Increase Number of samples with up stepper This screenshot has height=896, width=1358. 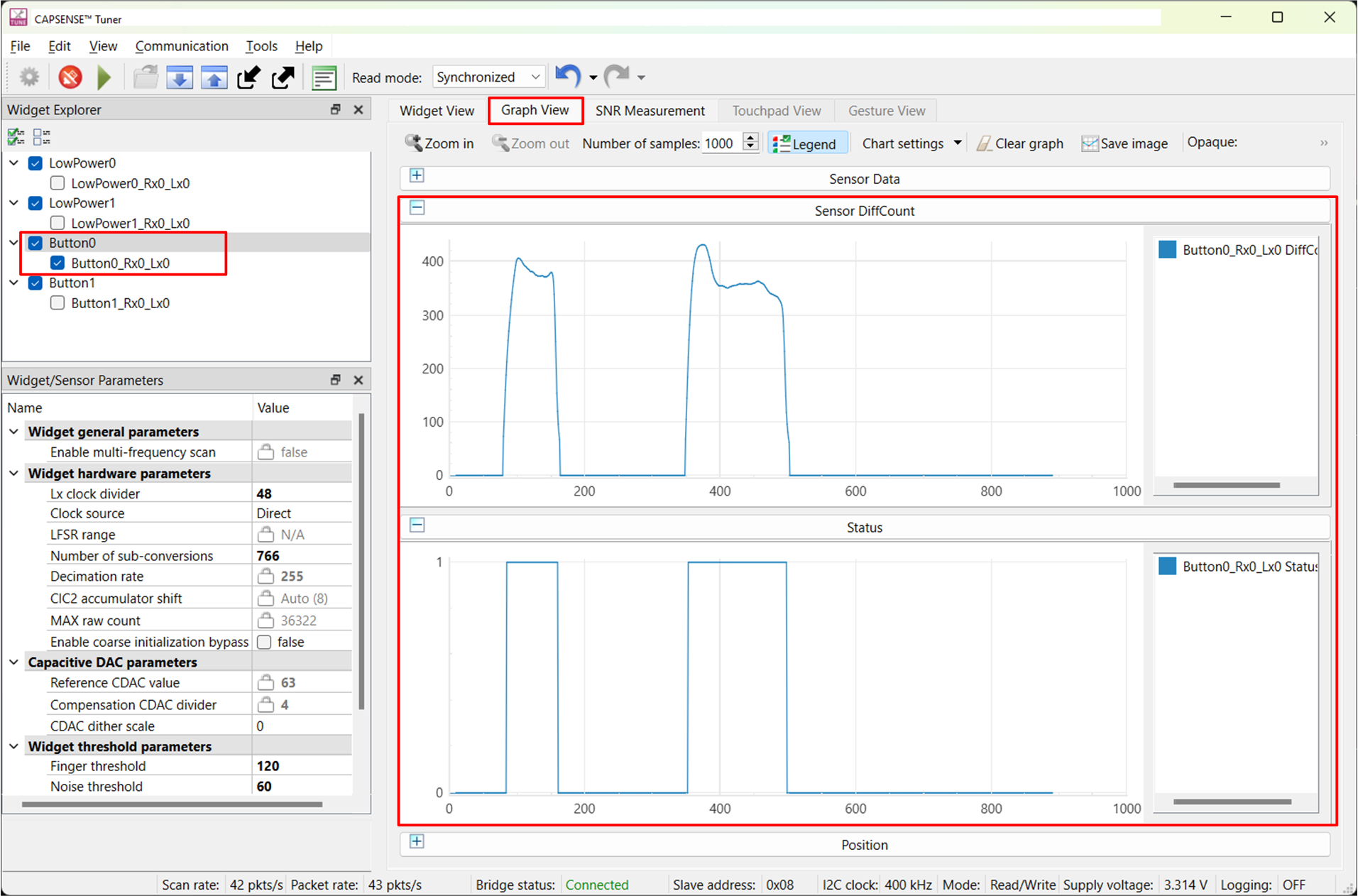[750, 138]
